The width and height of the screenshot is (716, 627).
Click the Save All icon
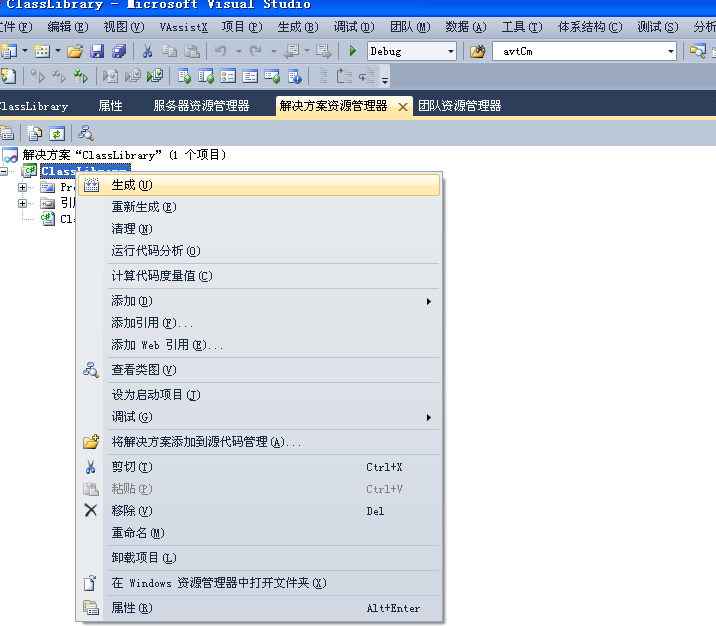coord(119,51)
